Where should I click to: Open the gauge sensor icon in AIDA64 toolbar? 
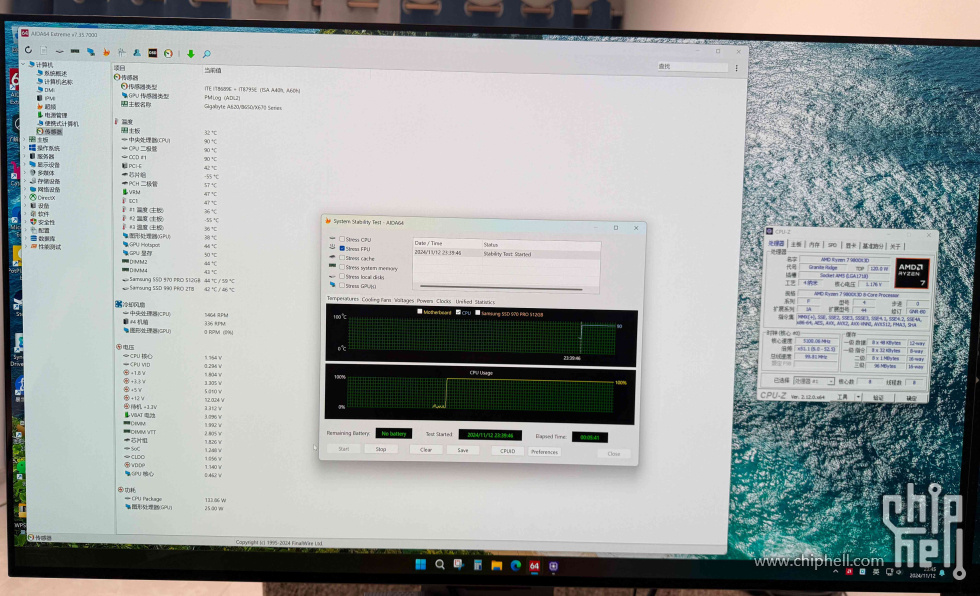pyautogui.click(x=168, y=54)
